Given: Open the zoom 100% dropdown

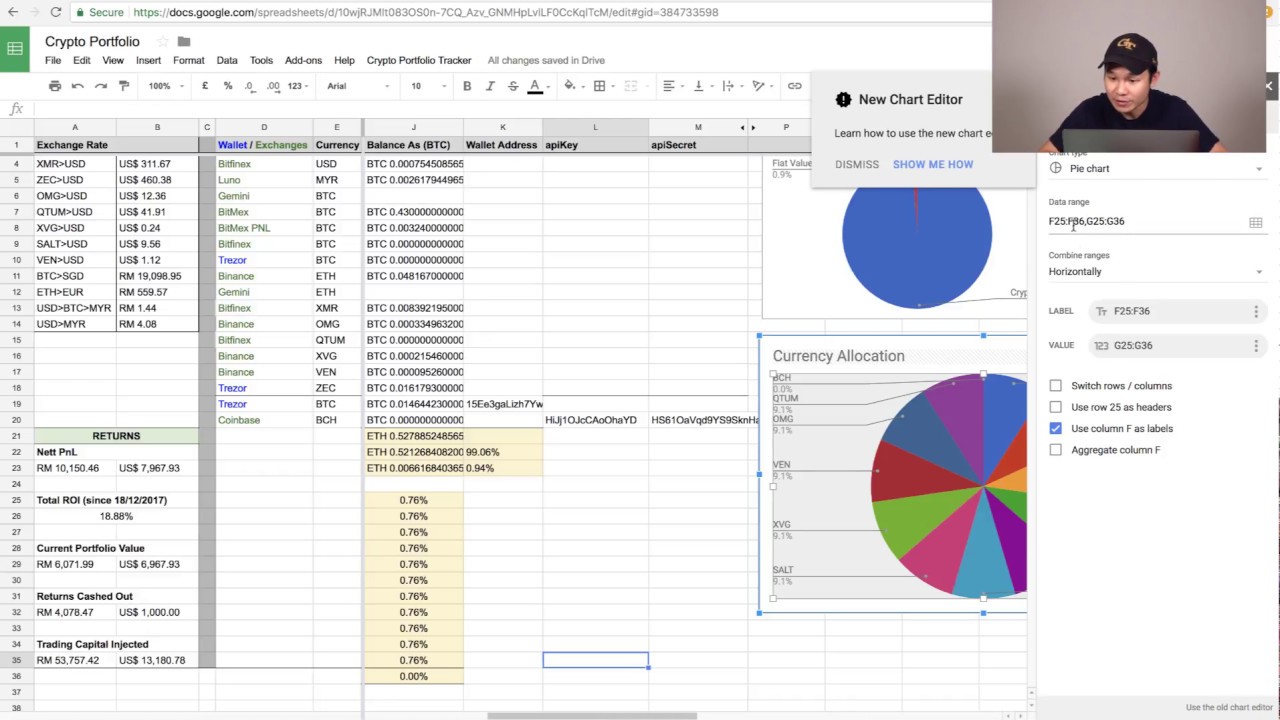Looking at the screenshot, I should pyautogui.click(x=166, y=86).
